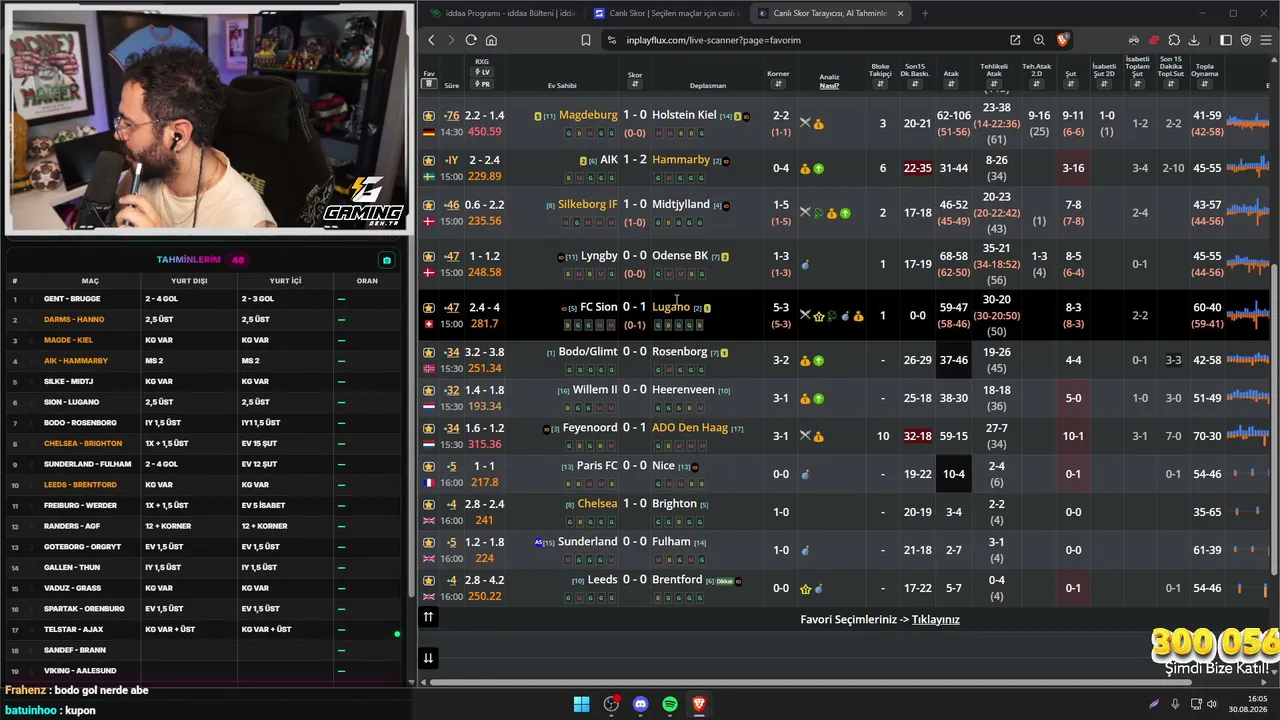
Task: Click the share icon in address bar
Action: point(1015,40)
